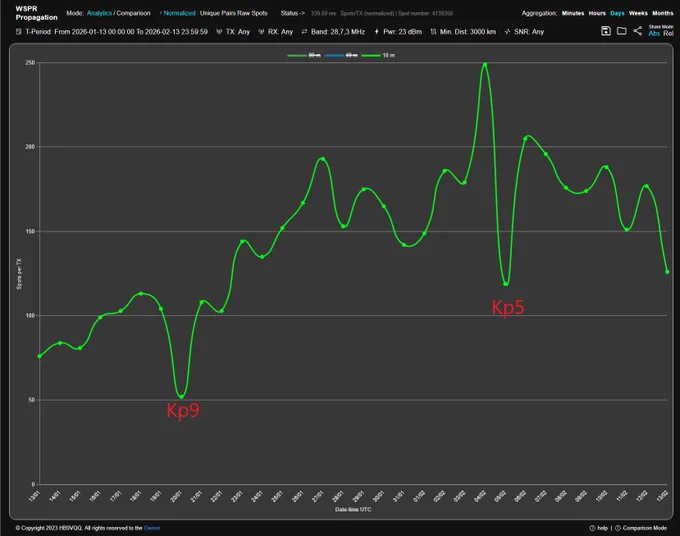Image resolution: width=680 pixels, height=536 pixels.
Task: Click the data point peak at 27/01
Action: tap(322, 159)
